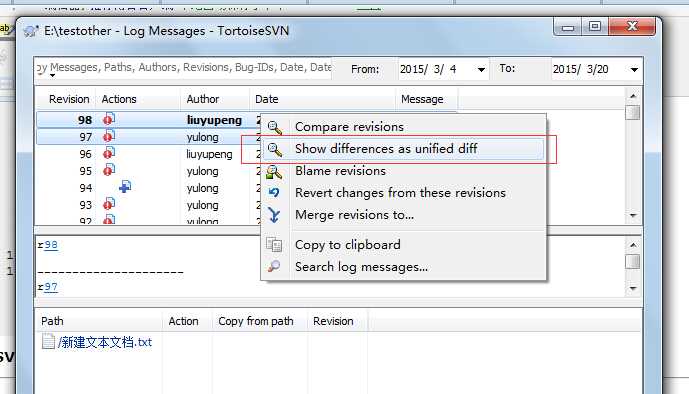Open the filter options dropdown arrow in search box
689x394 pixels.
click(x=53, y=76)
